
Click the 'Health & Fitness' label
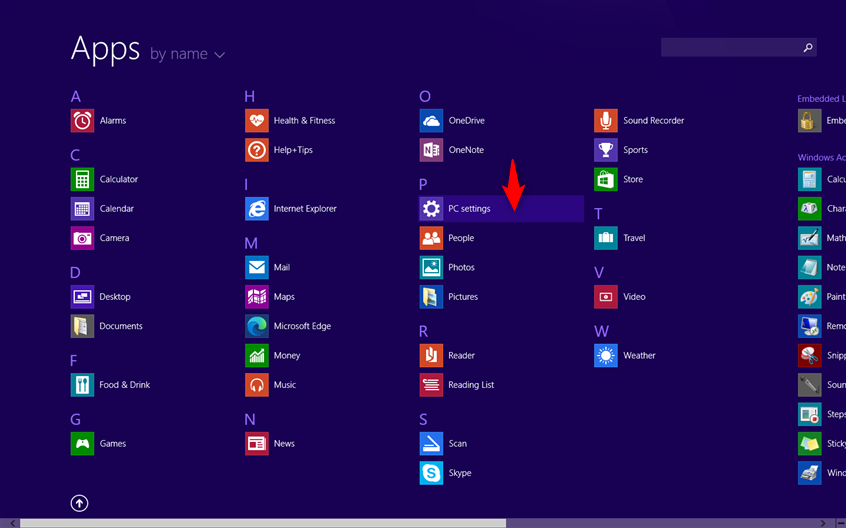click(x=304, y=121)
